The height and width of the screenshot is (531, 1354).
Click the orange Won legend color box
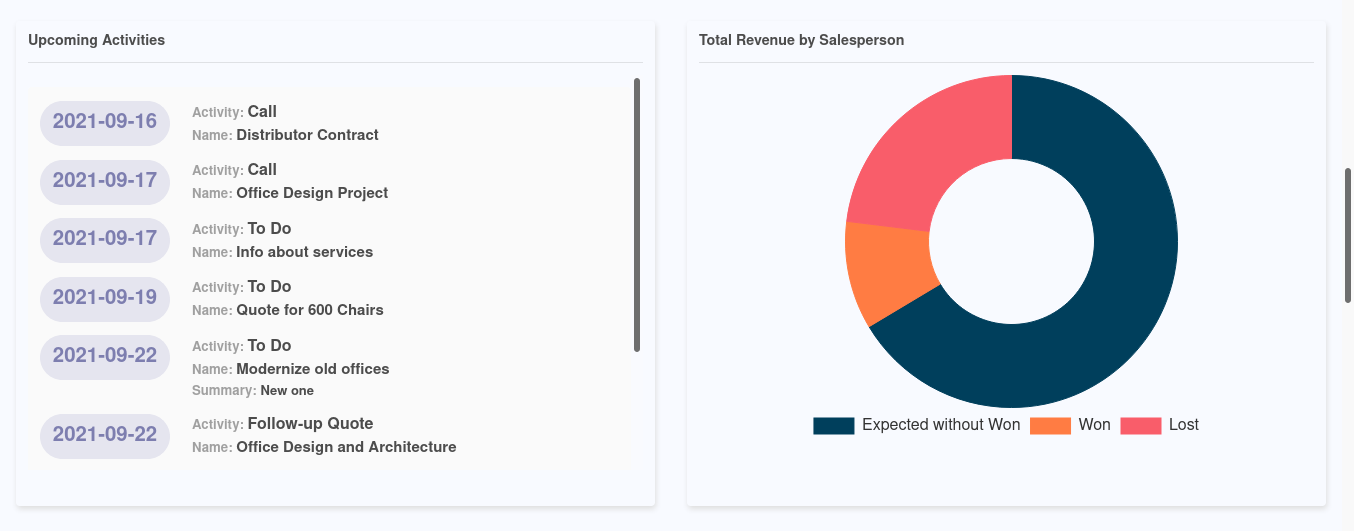(1050, 426)
